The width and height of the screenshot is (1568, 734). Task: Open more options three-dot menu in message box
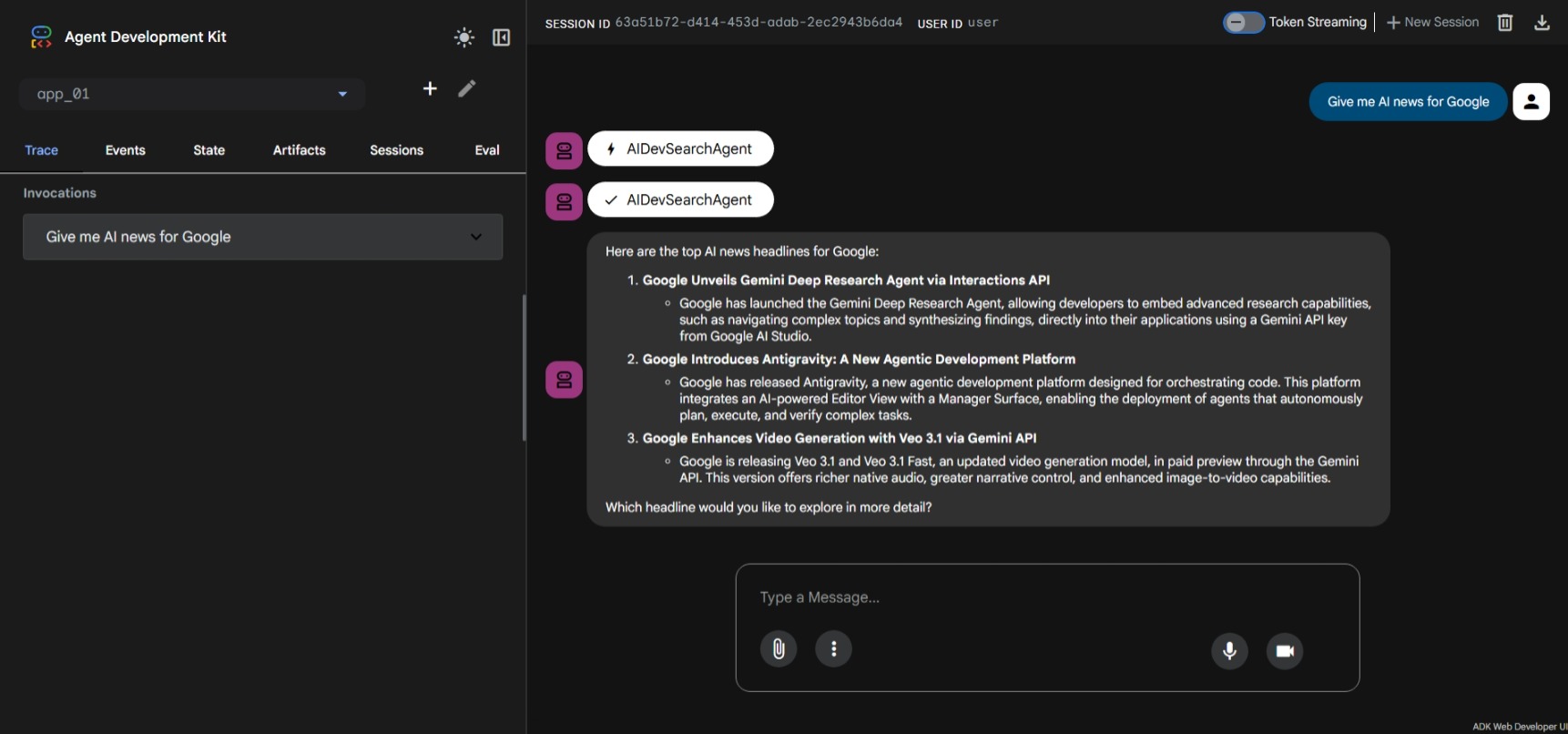[x=833, y=649]
